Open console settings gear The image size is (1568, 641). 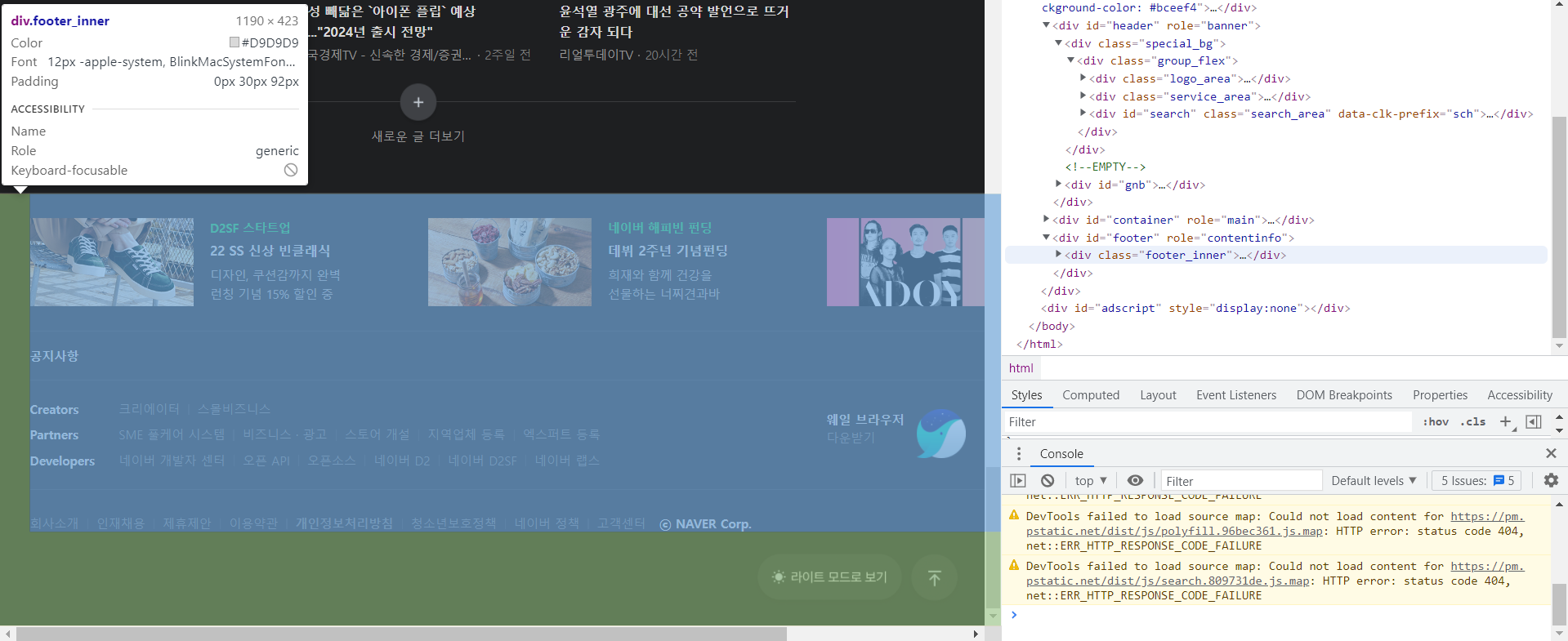1550,481
